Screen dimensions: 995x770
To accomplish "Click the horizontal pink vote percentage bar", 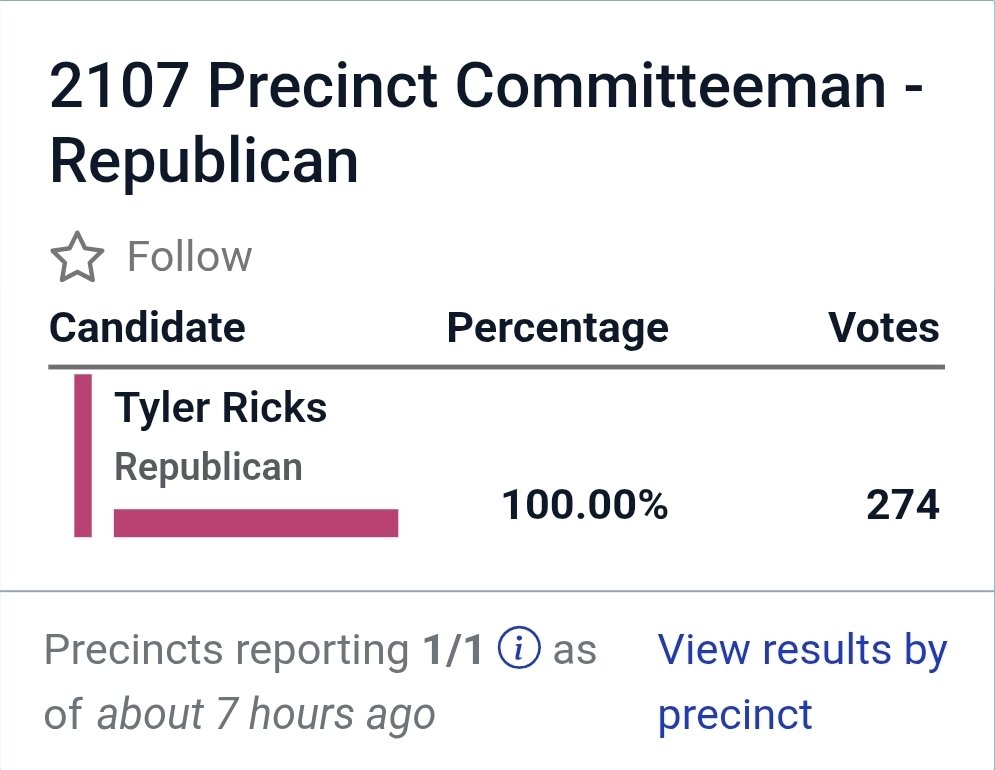I will [256, 522].
